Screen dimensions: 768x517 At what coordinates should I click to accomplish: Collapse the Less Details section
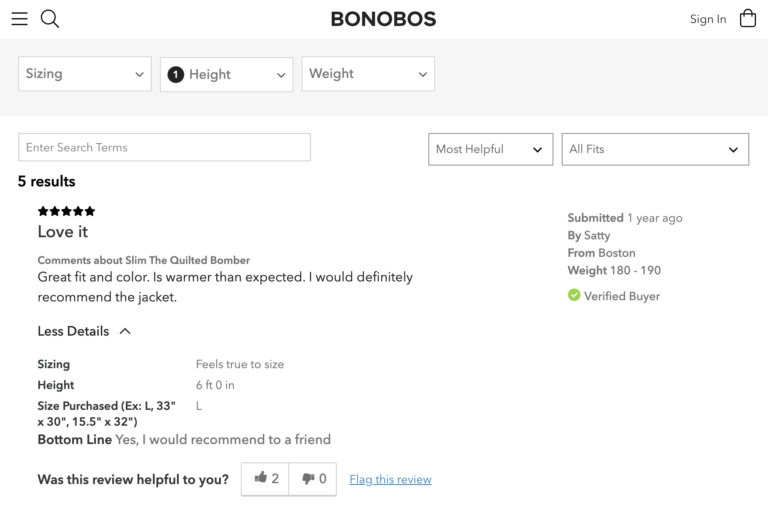point(73,331)
